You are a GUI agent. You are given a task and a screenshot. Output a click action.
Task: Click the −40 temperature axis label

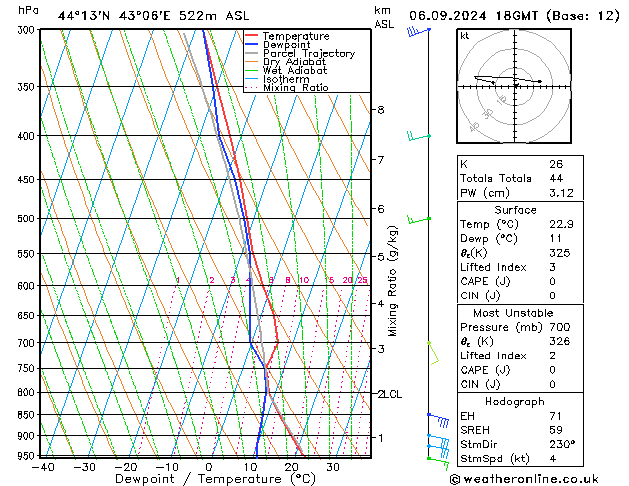(43, 467)
